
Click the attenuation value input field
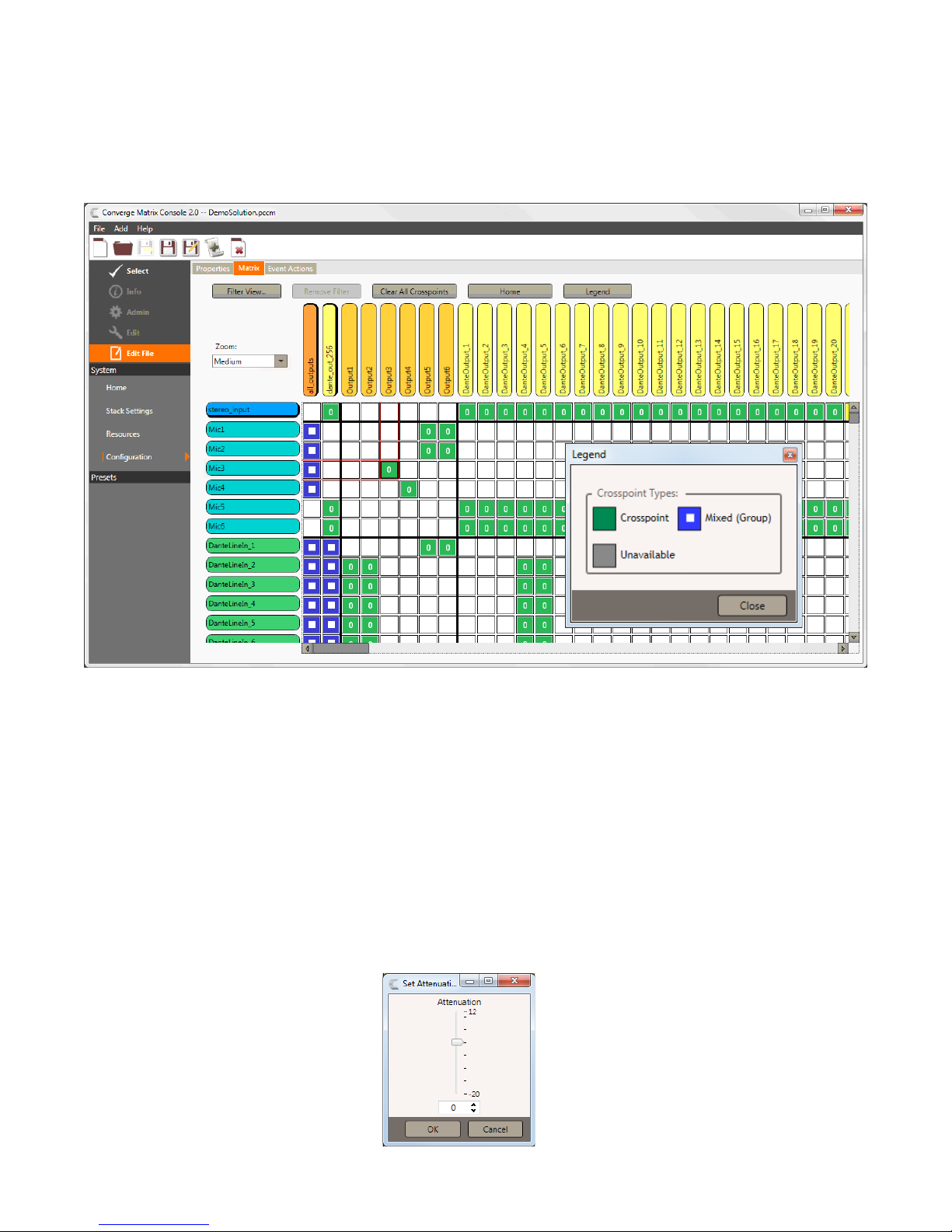pos(454,1108)
